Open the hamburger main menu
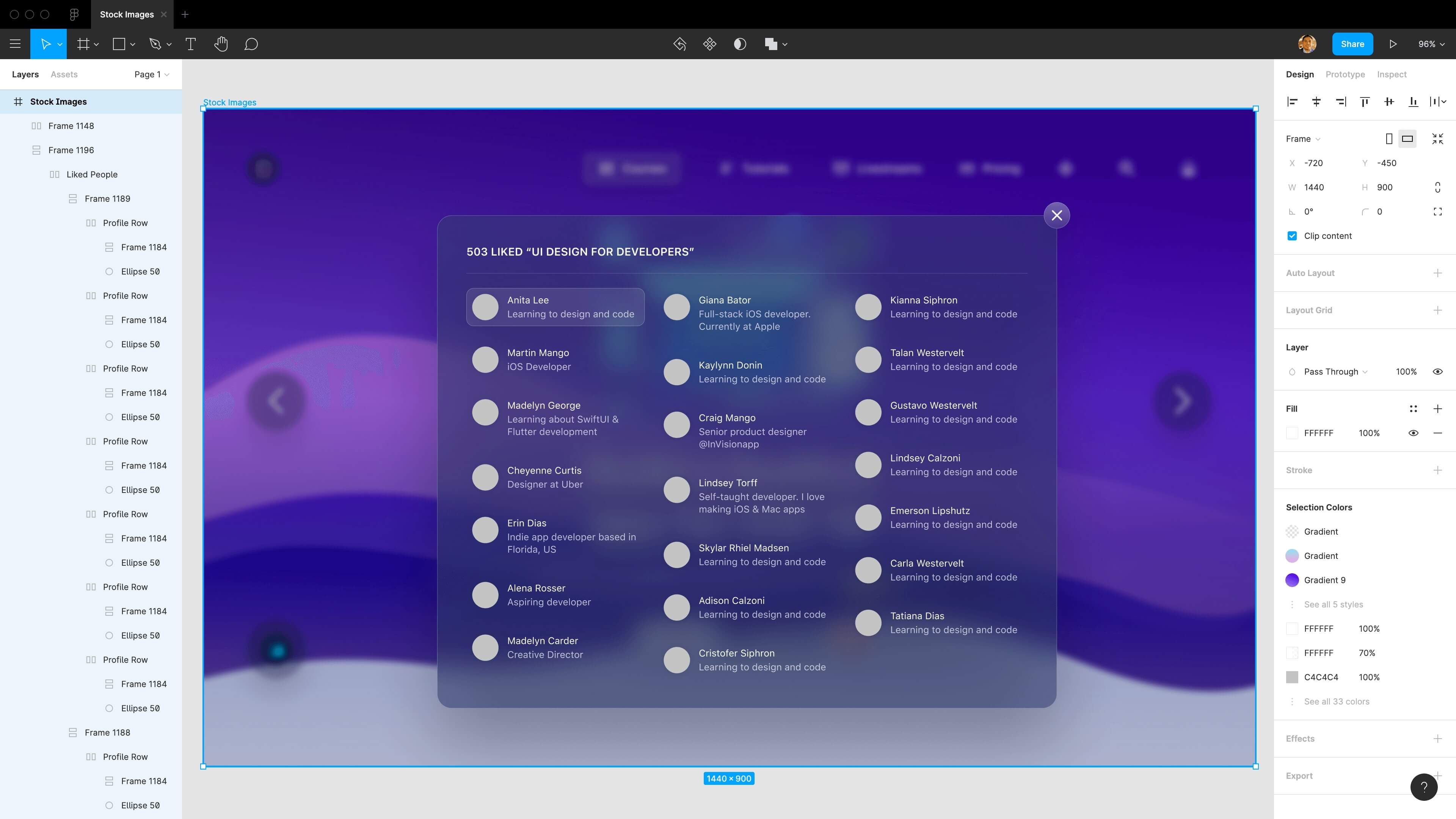 click(15, 44)
